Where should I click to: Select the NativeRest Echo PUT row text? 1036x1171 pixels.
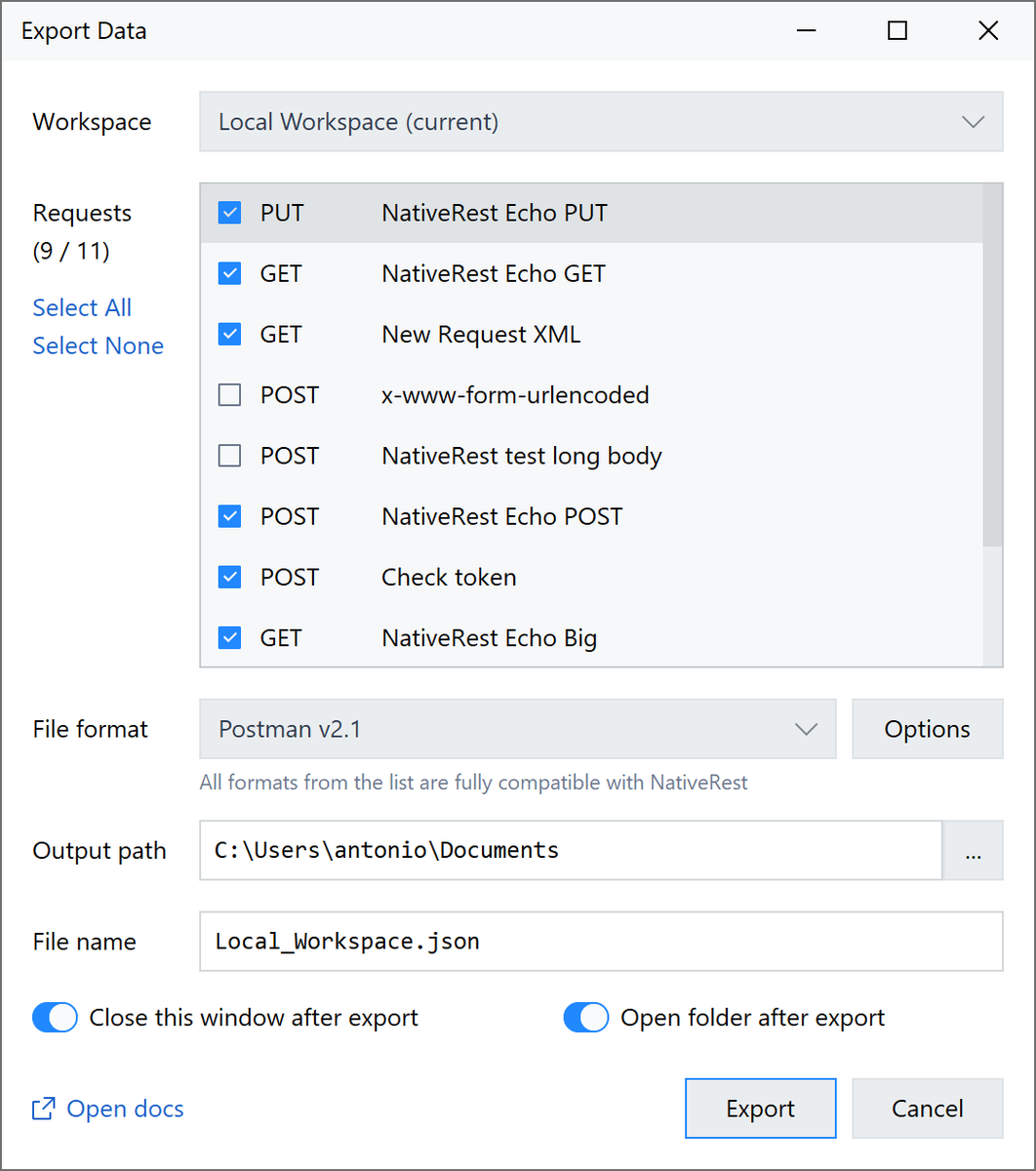click(x=495, y=213)
